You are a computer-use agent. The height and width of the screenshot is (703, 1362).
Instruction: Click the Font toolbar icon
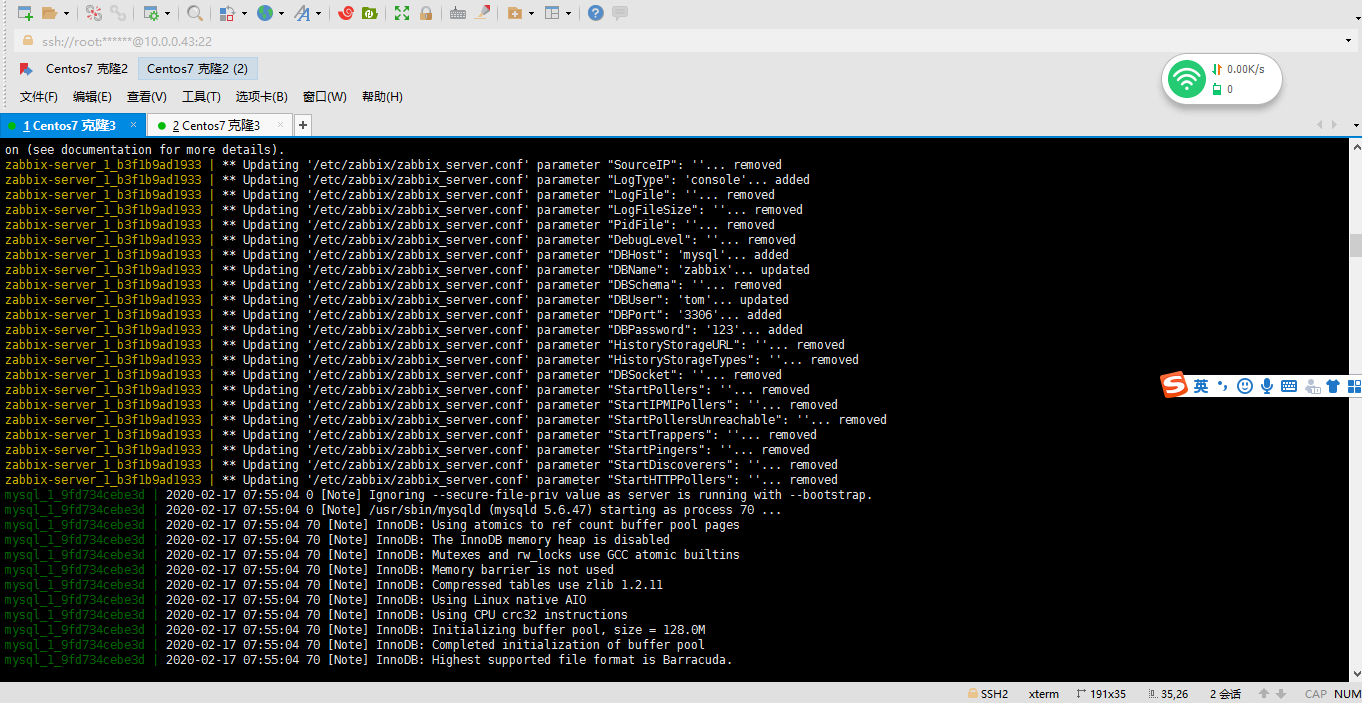click(x=301, y=13)
